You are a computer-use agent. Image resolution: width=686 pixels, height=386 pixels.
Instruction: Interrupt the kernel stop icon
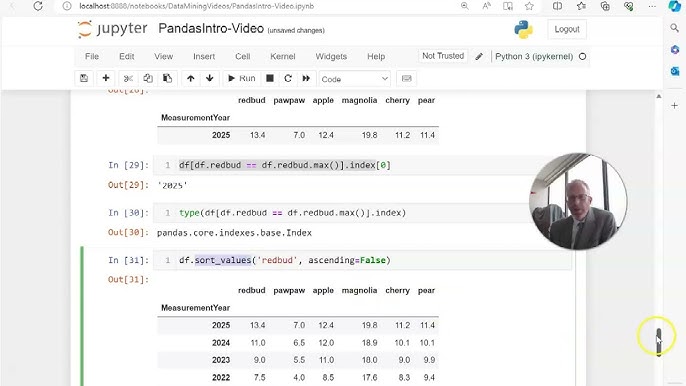[270, 78]
